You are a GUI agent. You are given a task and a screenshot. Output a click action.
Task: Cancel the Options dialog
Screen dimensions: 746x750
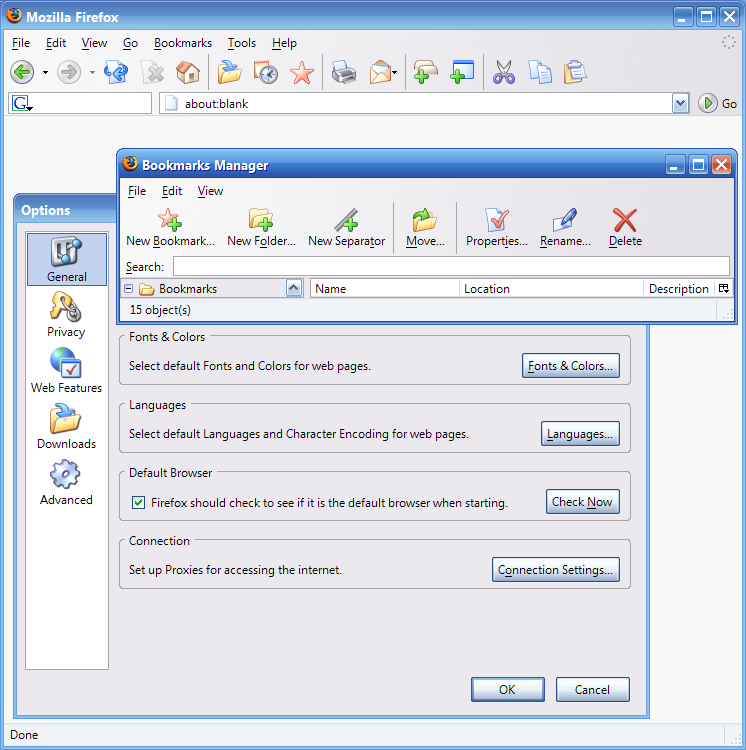[592, 689]
